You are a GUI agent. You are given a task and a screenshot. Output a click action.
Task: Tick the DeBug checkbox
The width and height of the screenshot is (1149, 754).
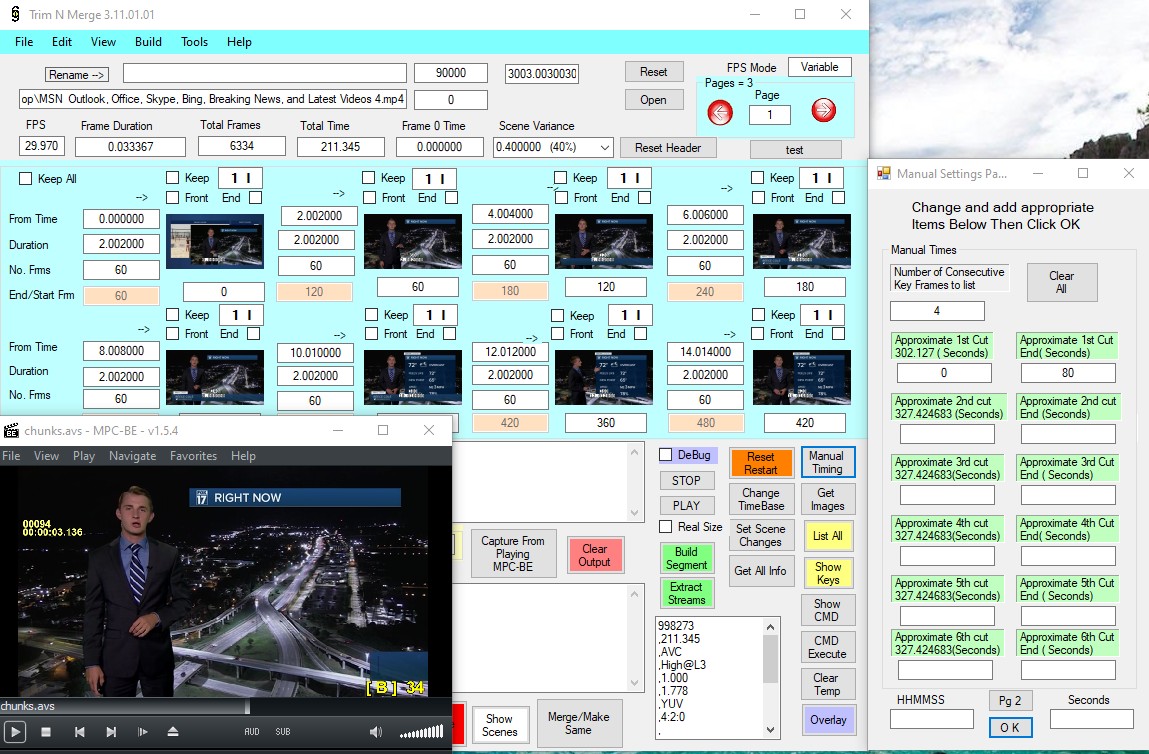[666, 455]
